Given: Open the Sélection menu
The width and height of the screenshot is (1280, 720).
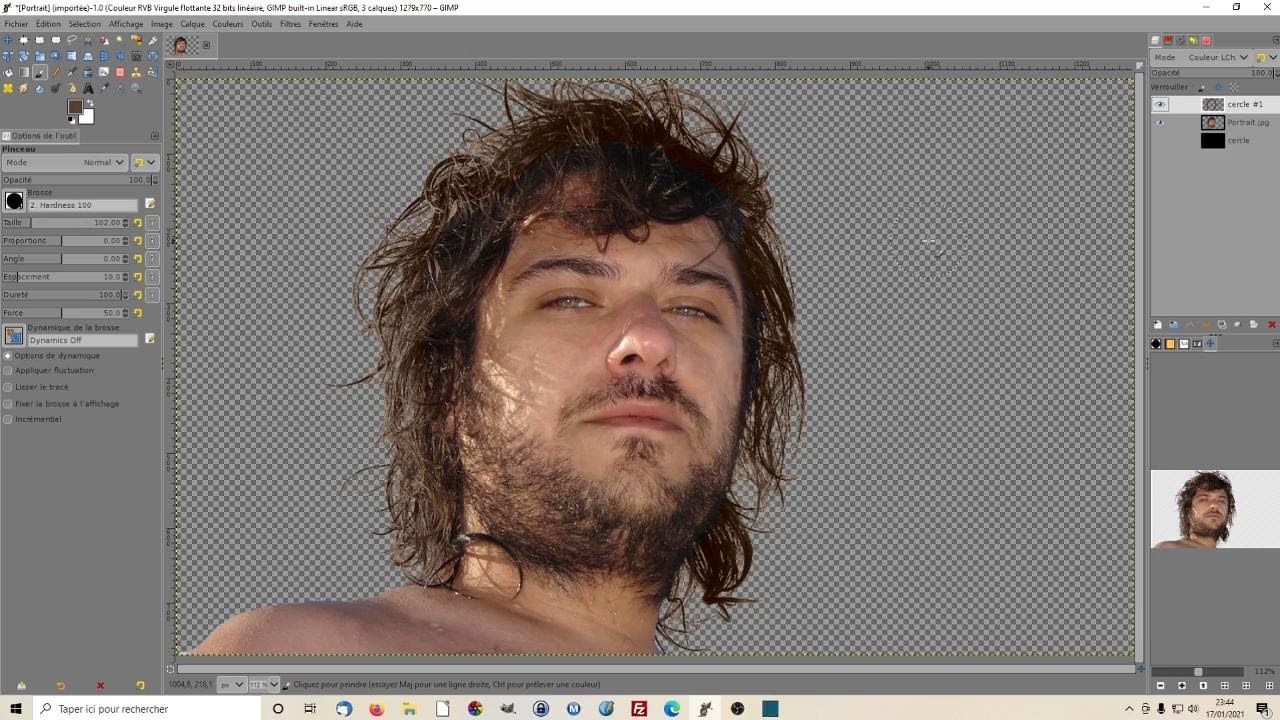Looking at the screenshot, I should (84, 24).
